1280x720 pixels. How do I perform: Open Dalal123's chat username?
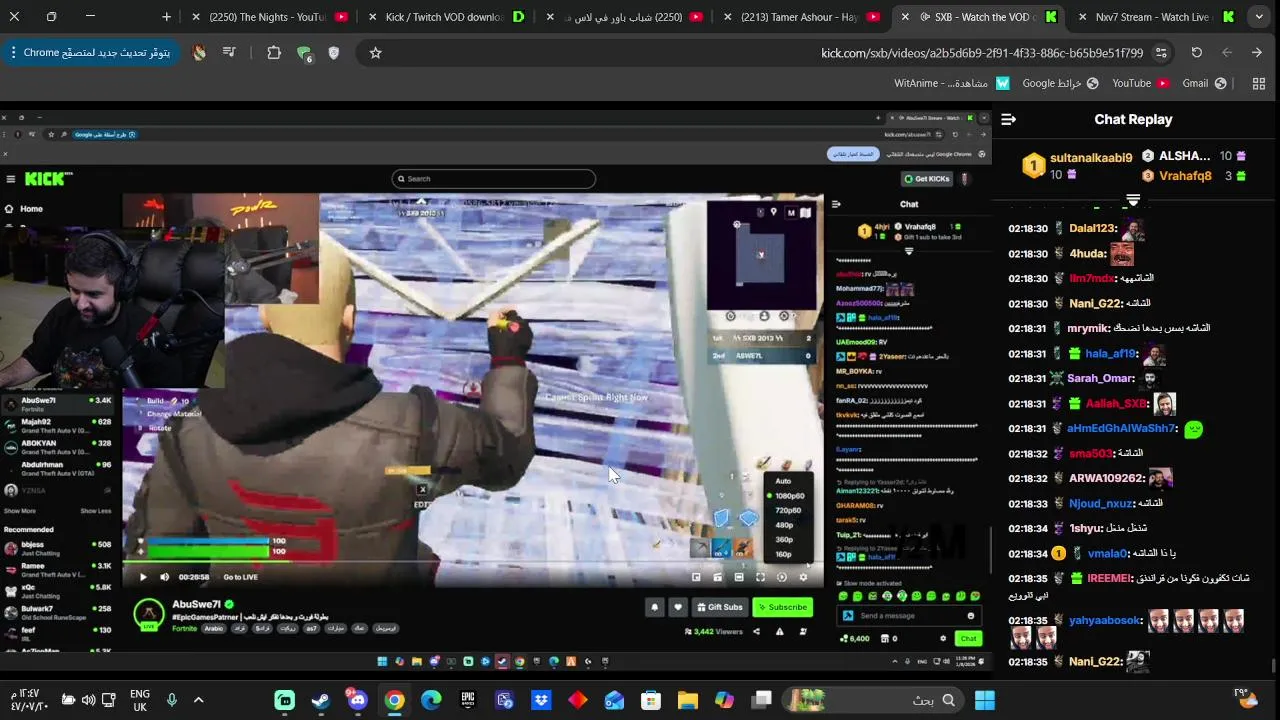1092,228
